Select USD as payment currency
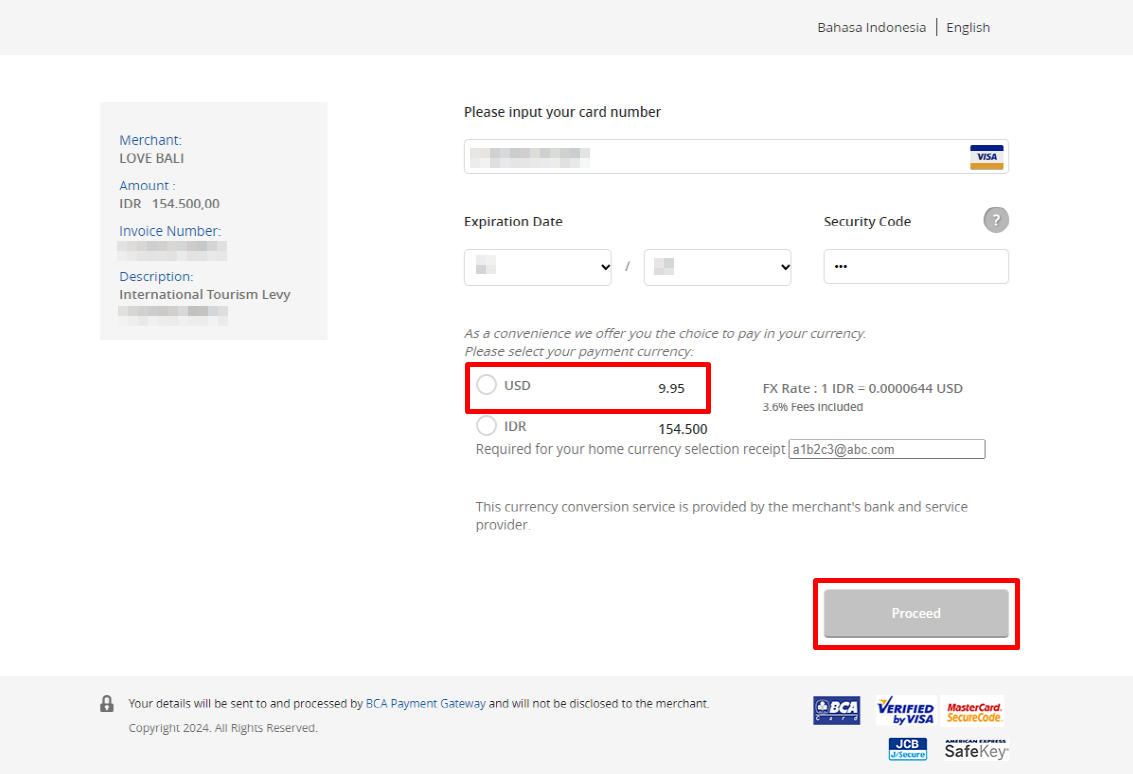Viewport: 1133px width, 774px height. [486, 384]
